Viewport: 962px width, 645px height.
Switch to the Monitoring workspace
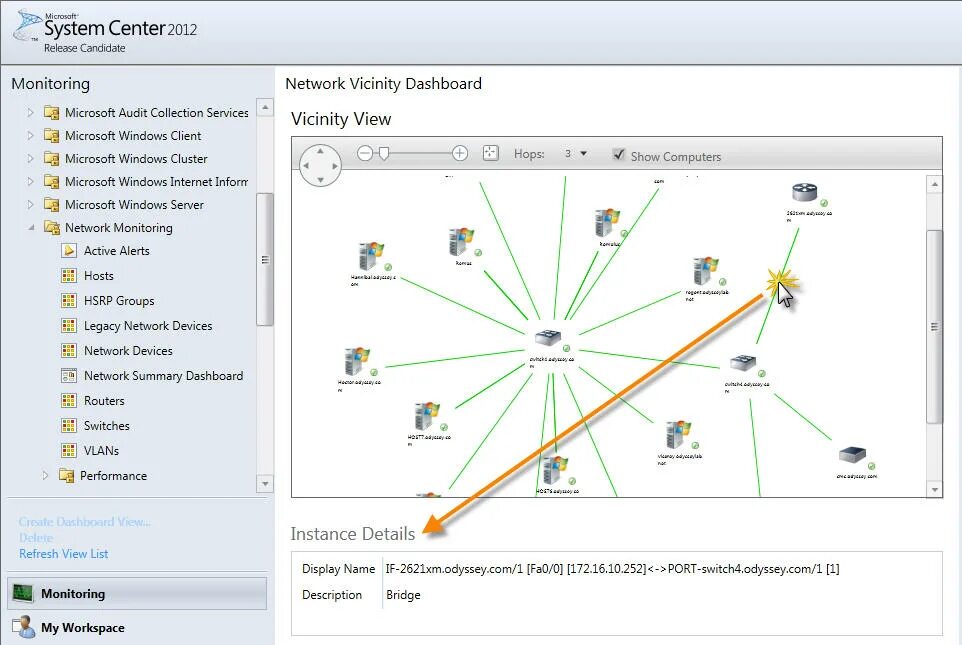pyautogui.click(x=137, y=593)
